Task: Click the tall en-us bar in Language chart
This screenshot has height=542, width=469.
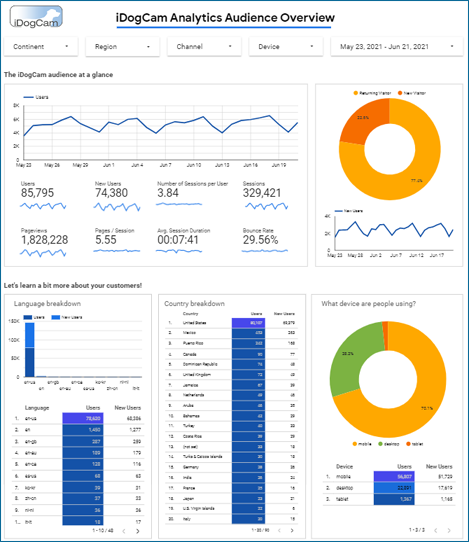Action: tap(29, 349)
